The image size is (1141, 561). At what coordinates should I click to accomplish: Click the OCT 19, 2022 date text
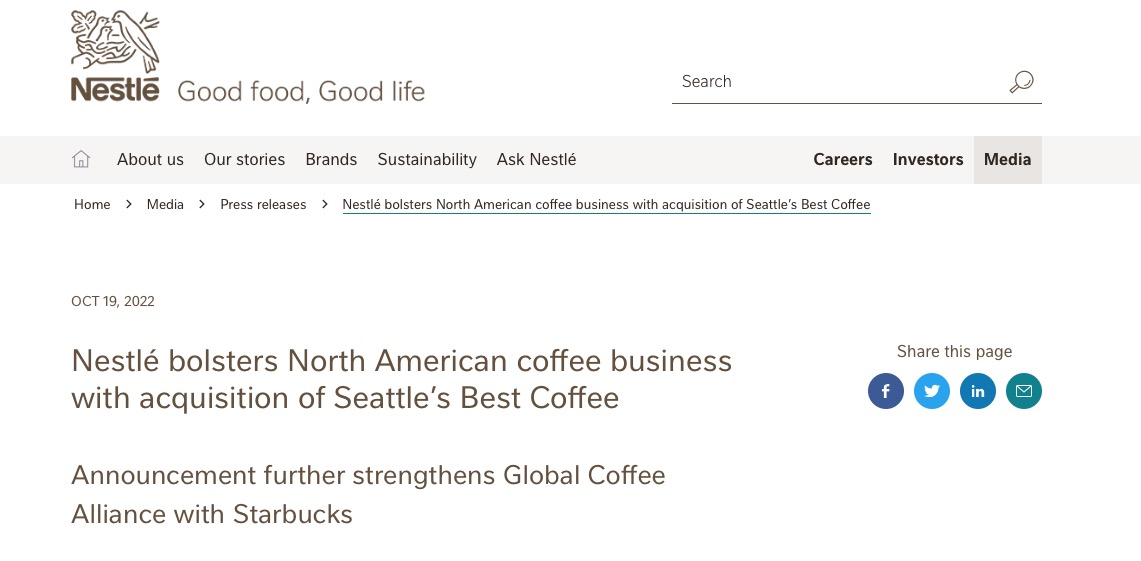point(113,301)
